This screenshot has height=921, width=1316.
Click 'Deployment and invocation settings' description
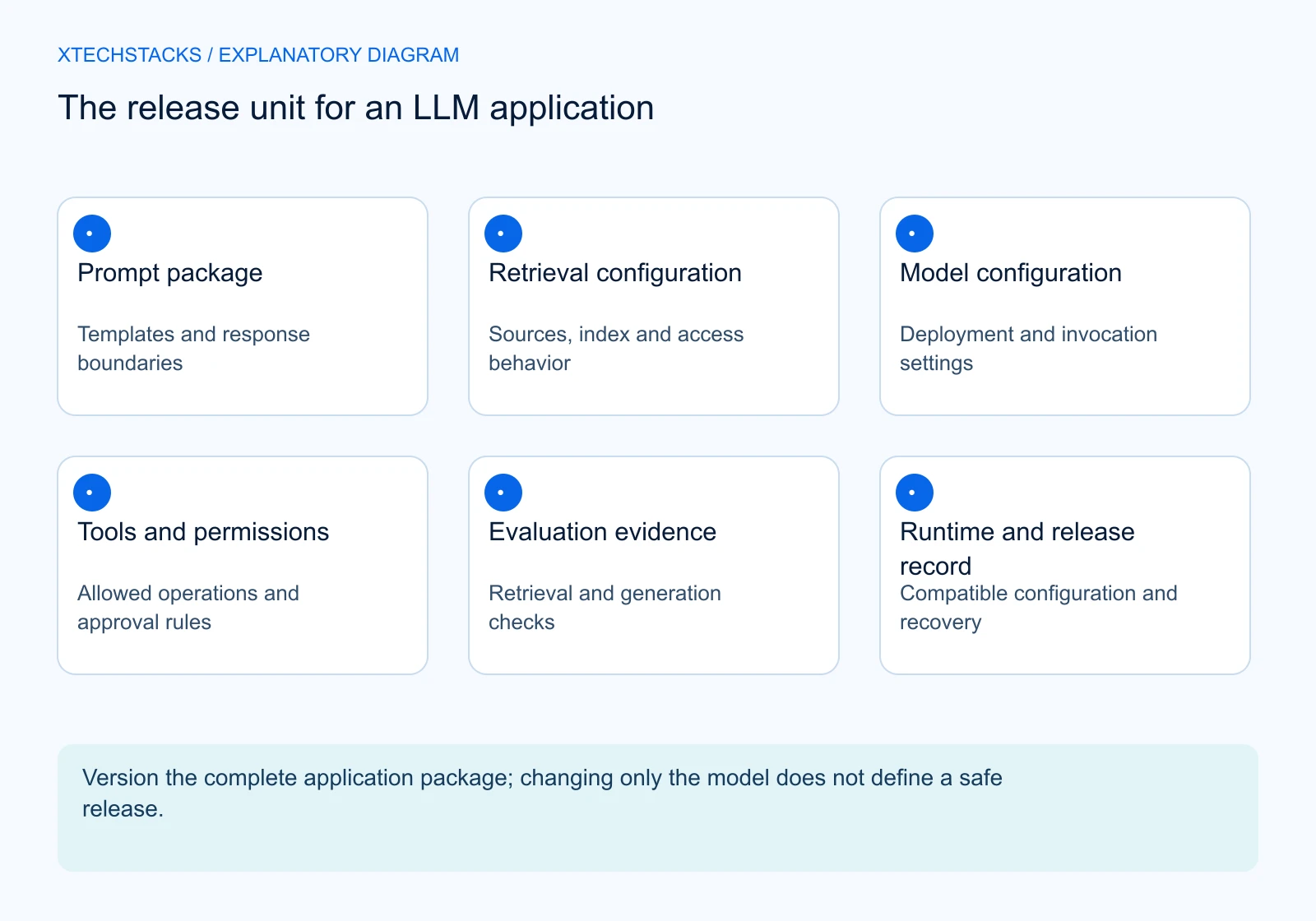(x=1029, y=349)
